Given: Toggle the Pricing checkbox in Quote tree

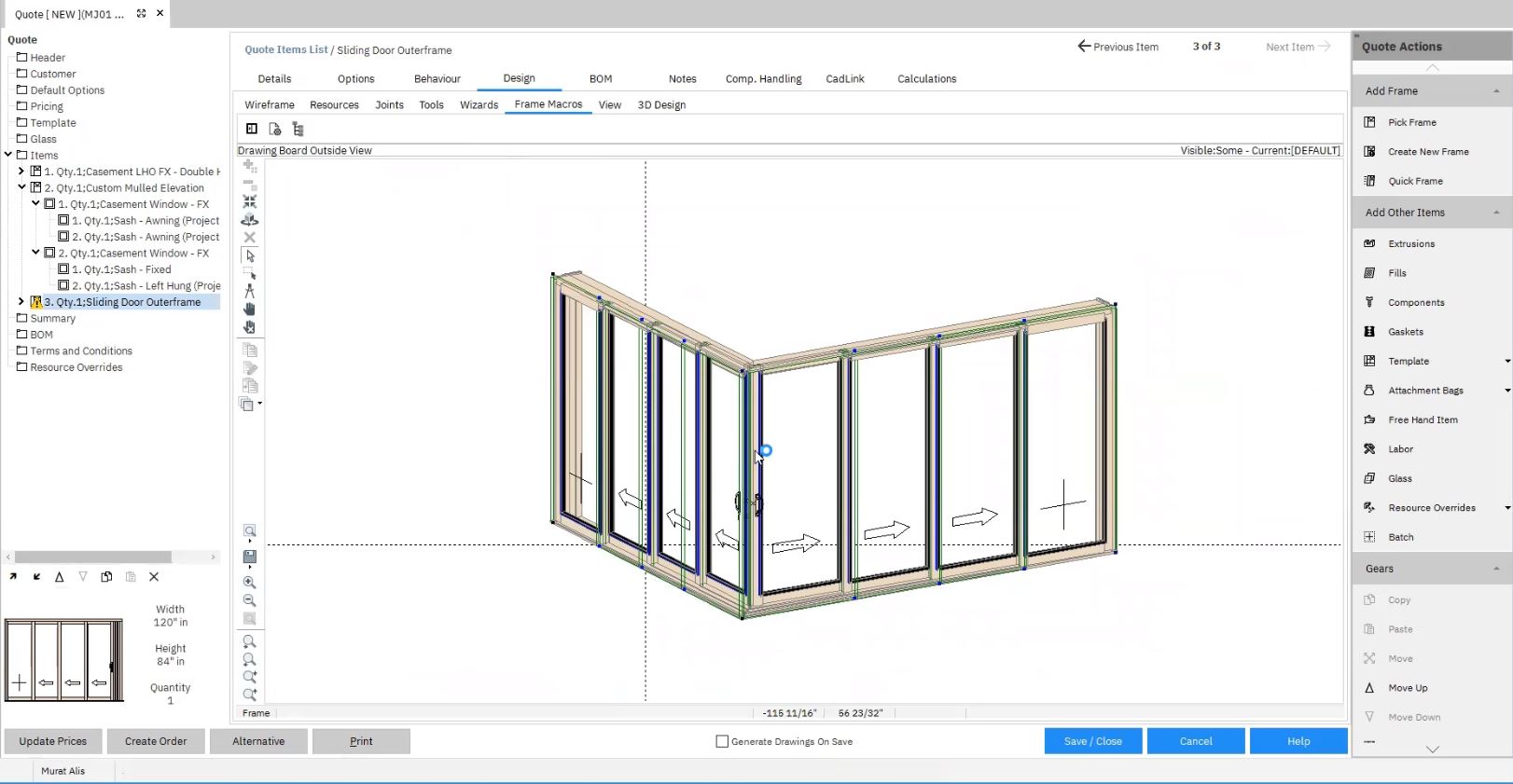Looking at the screenshot, I should coord(22,106).
